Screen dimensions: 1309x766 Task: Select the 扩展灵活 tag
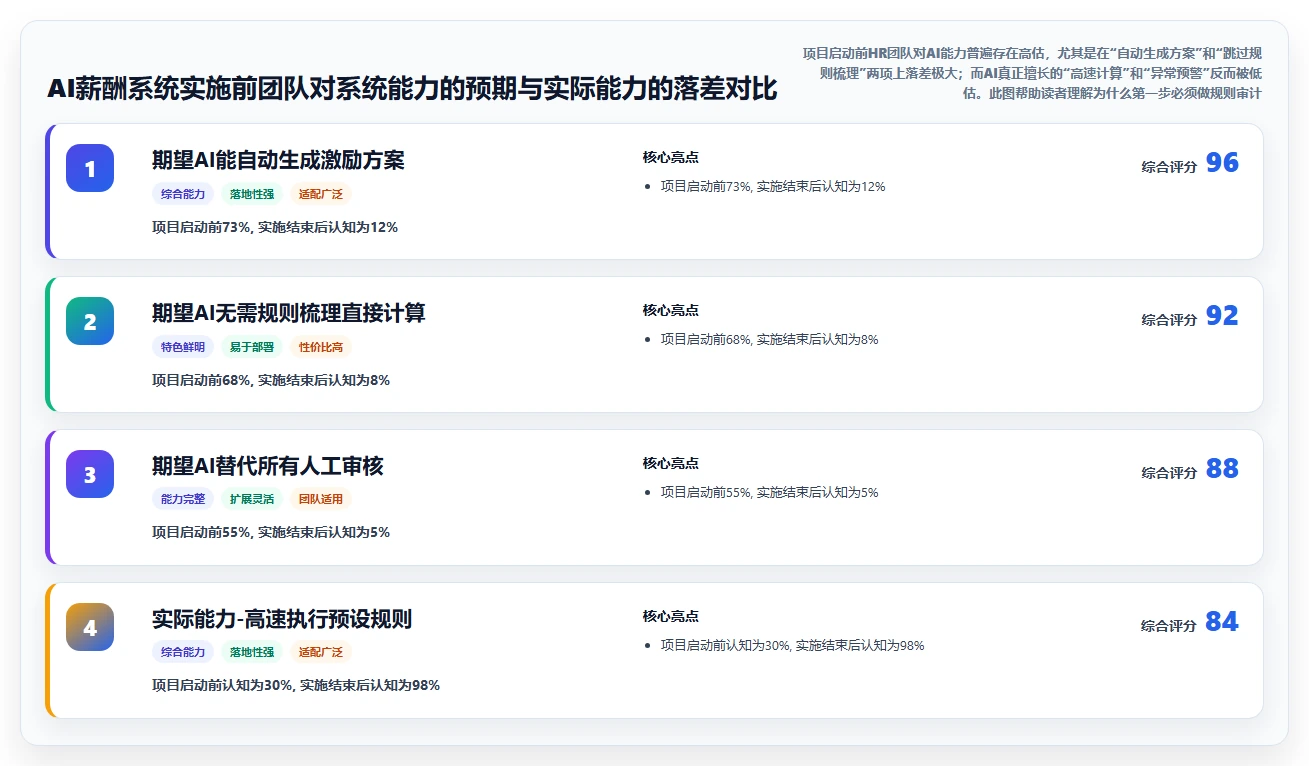pos(252,499)
